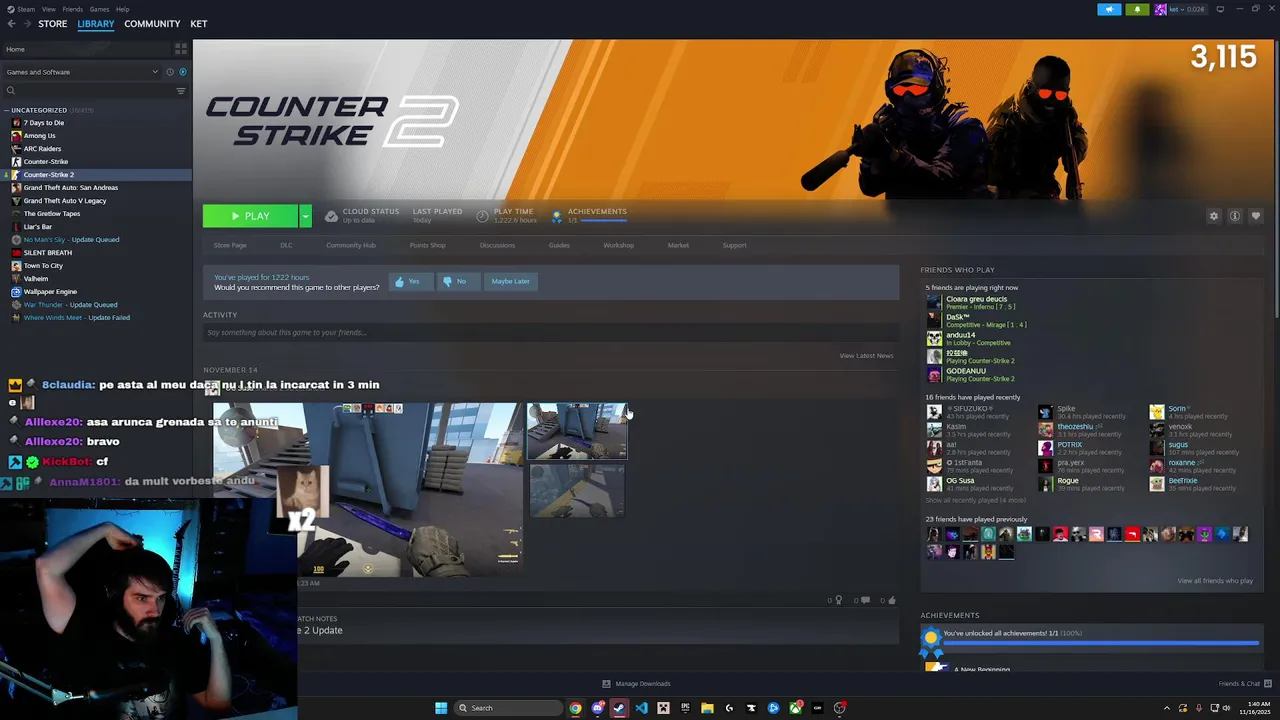Open the Support link
The height and width of the screenshot is (720, 1280).
(734, 245)
